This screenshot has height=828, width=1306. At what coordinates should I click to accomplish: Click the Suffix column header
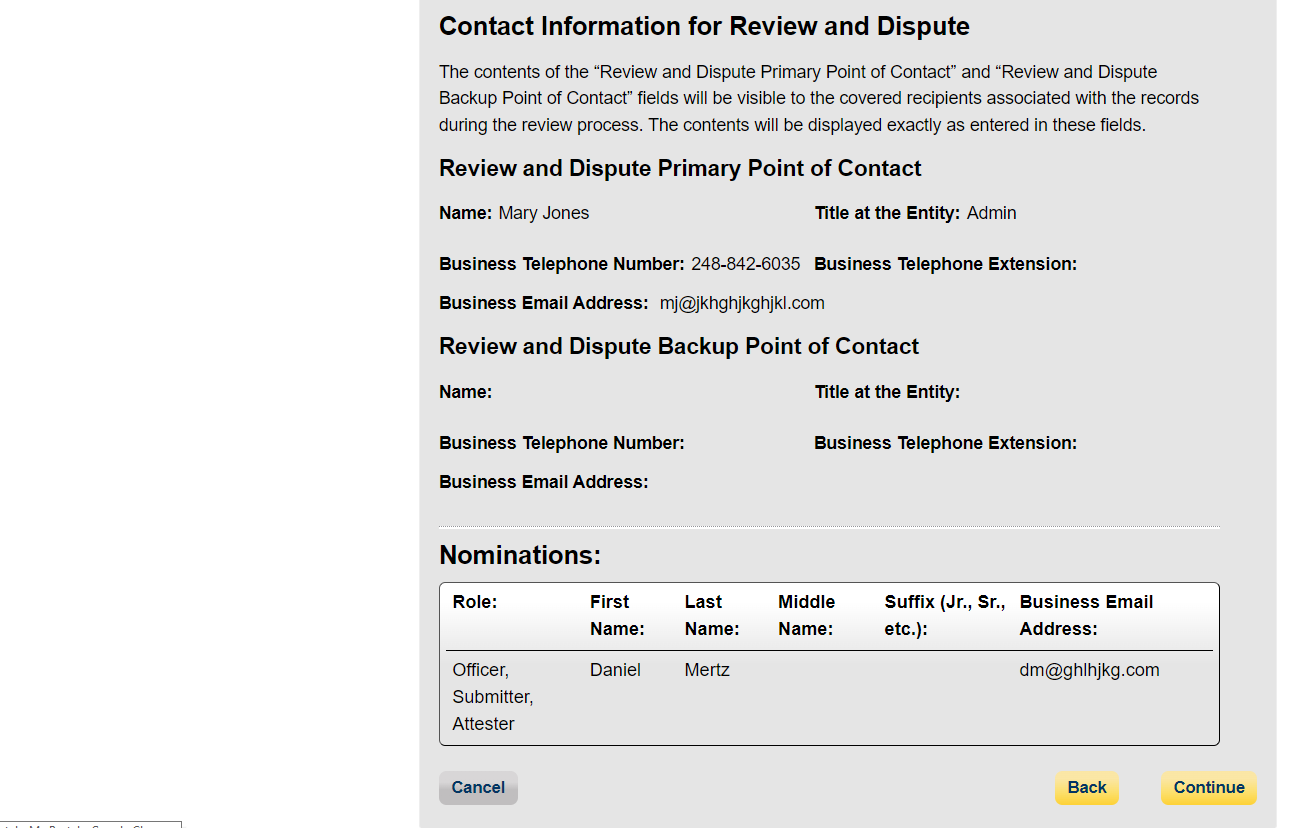(x=945, y=615)
